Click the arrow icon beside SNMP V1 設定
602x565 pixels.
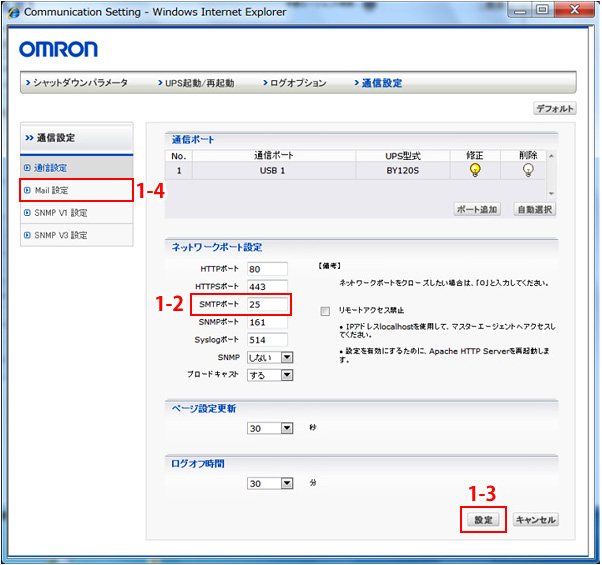click(27, 213)
